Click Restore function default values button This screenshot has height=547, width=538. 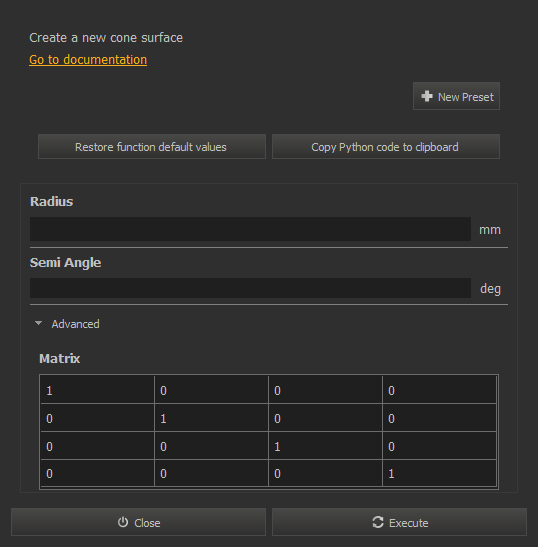152,147
